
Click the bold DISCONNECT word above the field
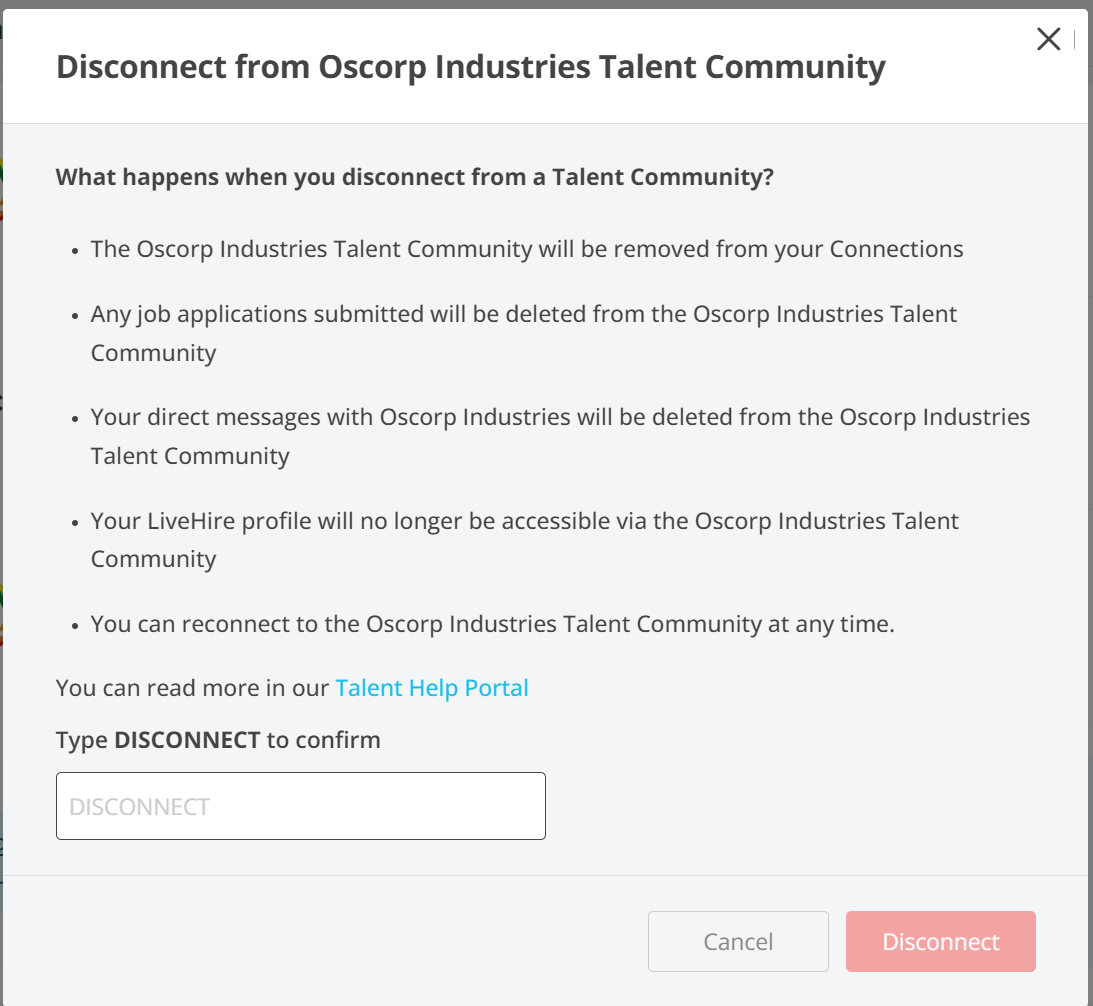(187, 740)
